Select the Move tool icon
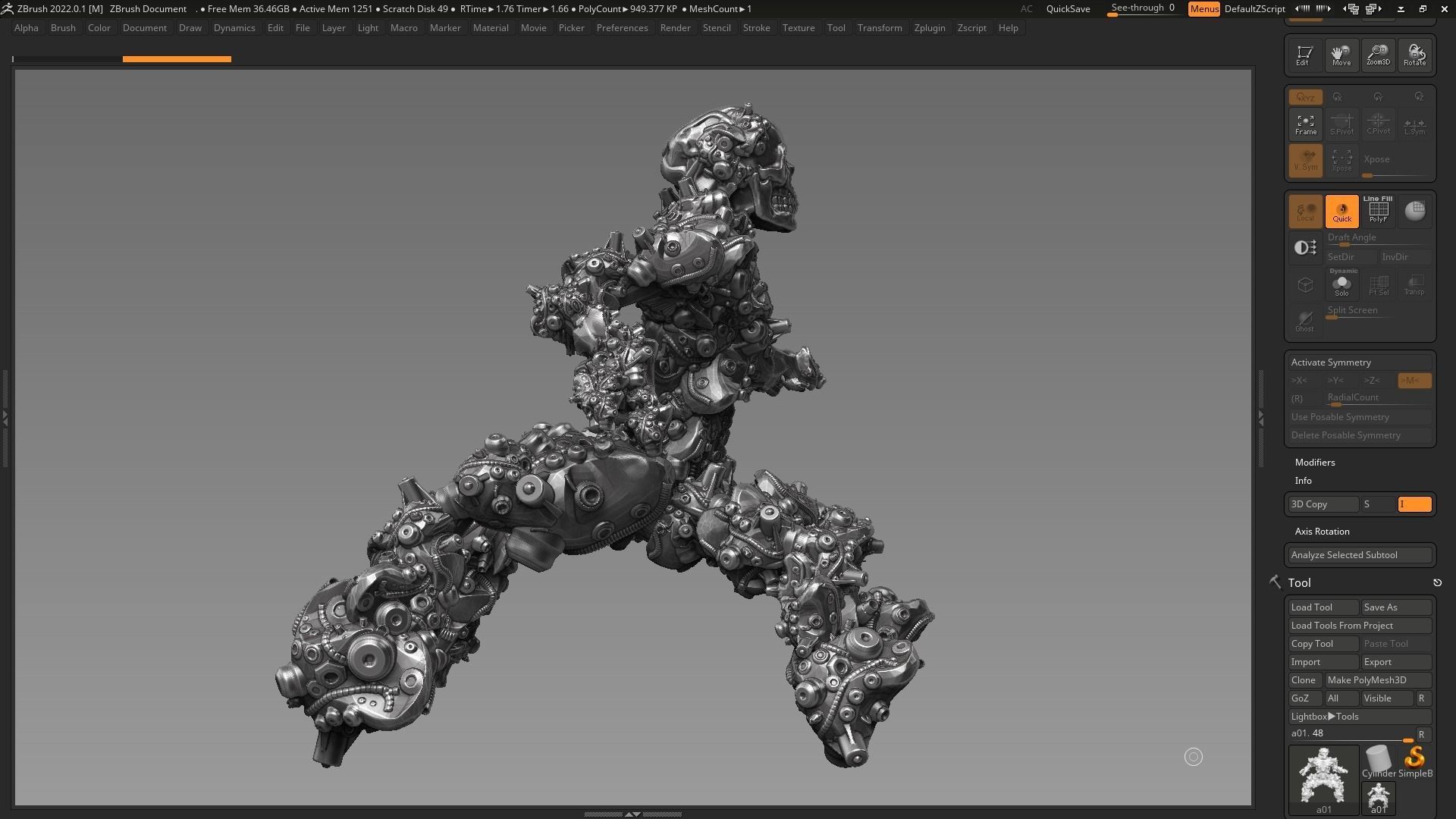 (x=1341, y=55)
